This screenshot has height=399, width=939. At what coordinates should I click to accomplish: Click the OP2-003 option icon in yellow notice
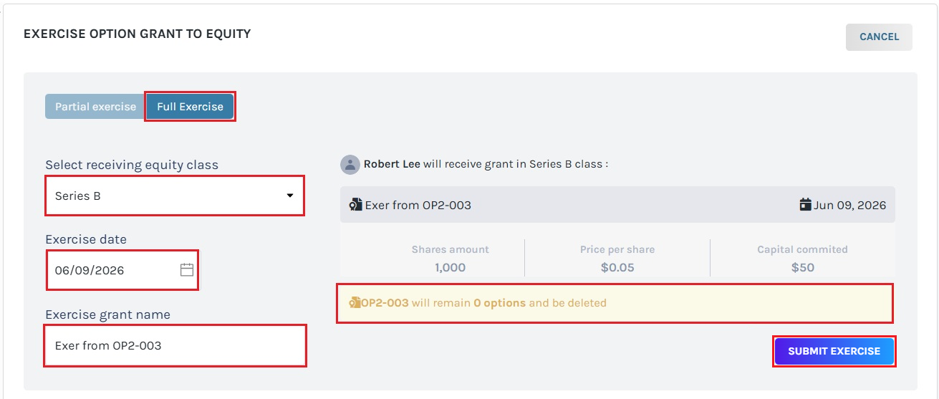(x=355, y=303)
